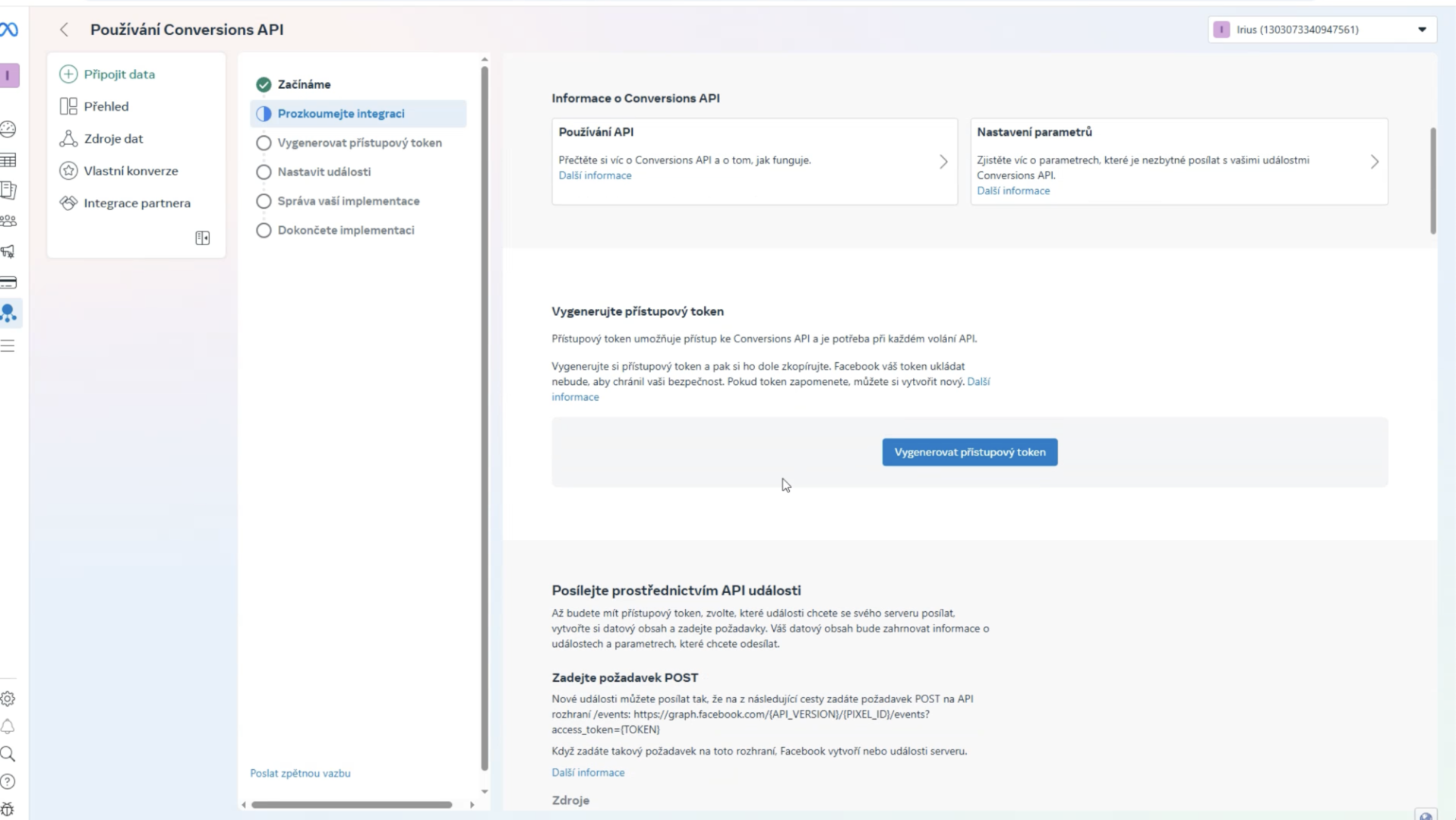1456x820 pixels.
Task: Open the Irius account dropdown
Action: tap(1321, 30)
